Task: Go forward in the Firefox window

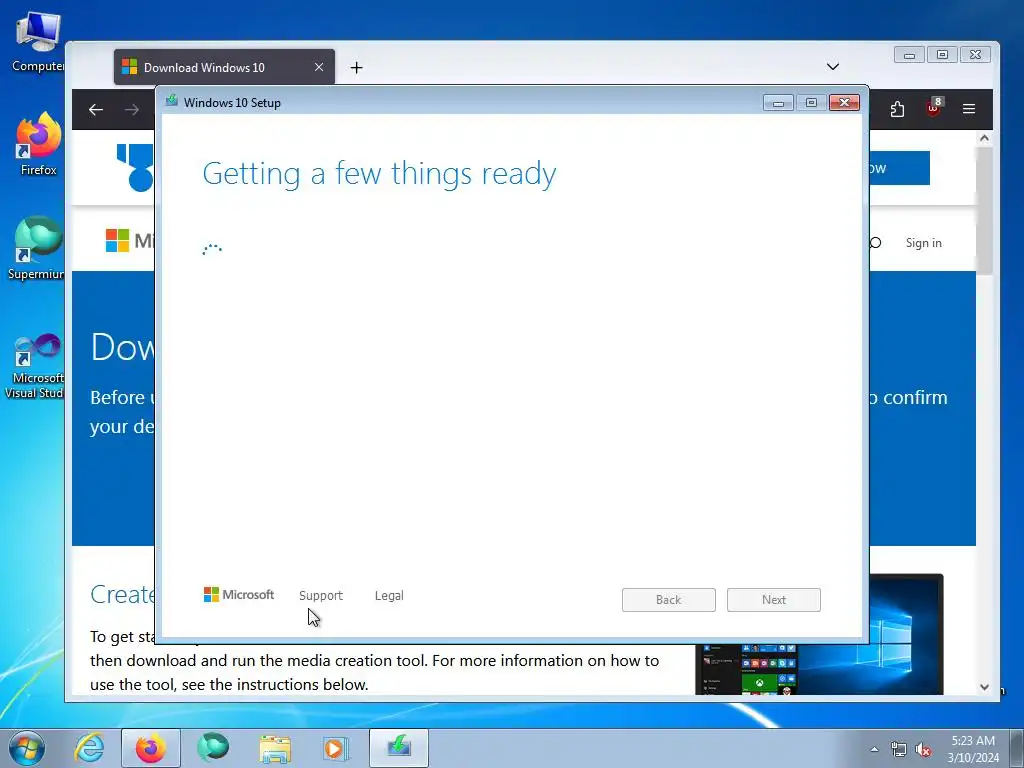Action: [x=132, y=110]
